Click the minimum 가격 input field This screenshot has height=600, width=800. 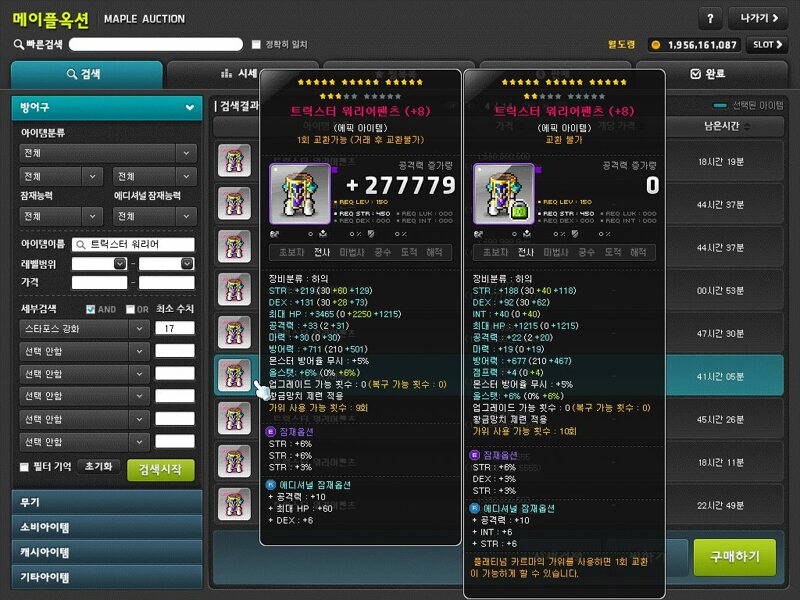click(99, 283)
